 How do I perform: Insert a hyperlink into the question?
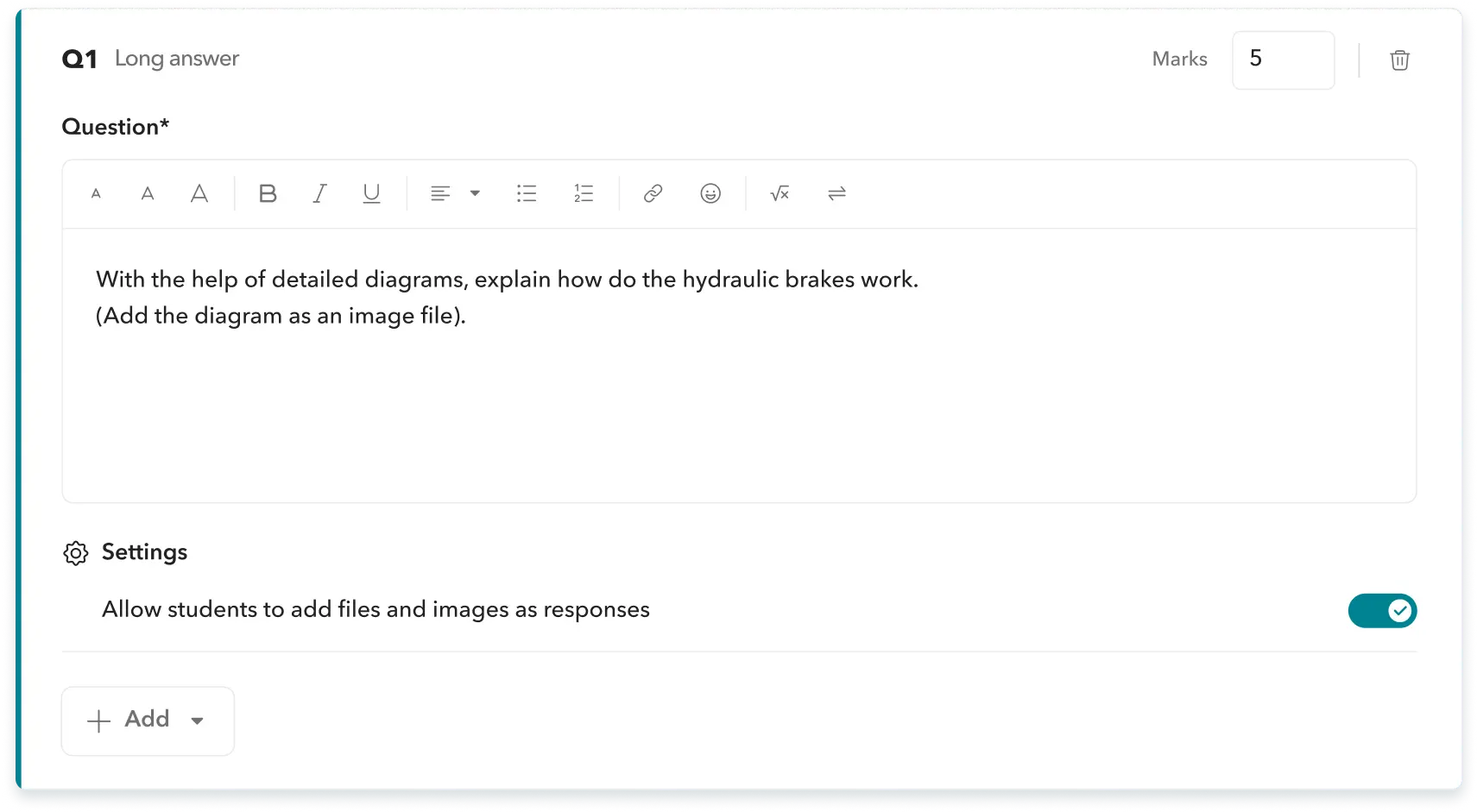(653, 193)
